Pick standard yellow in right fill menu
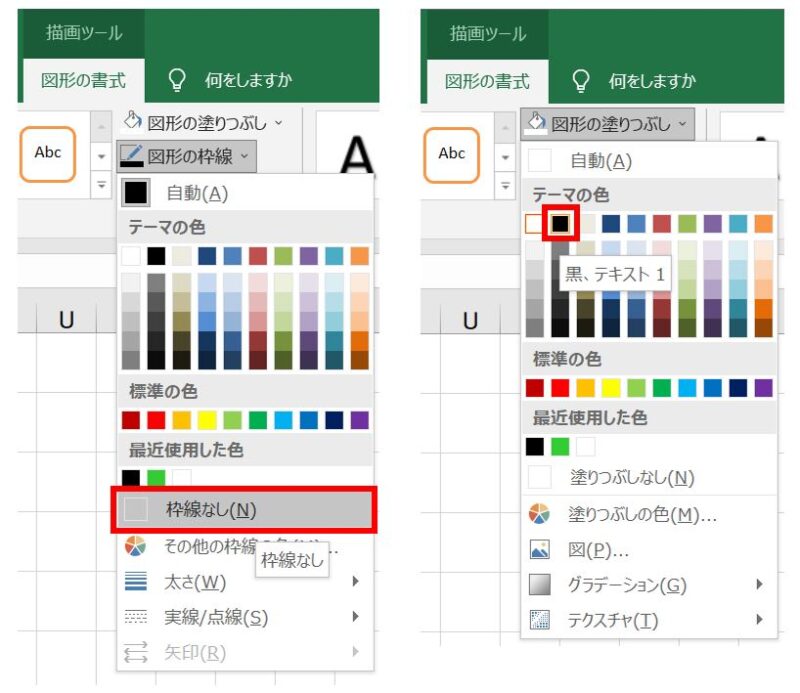The image size is (800, 693). tap(611, 388)
